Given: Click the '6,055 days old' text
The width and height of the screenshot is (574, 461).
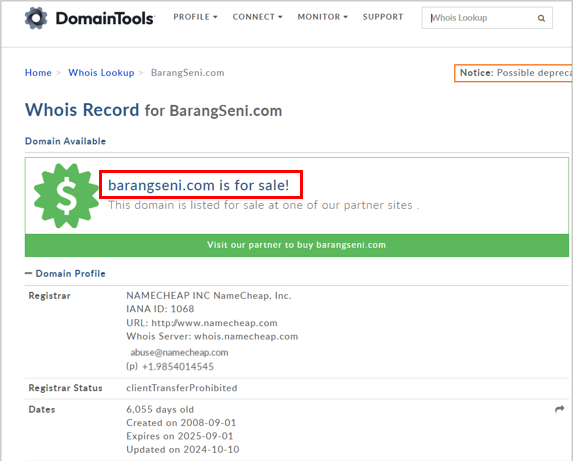Looking at the screenshot, I should coord(160,409).
